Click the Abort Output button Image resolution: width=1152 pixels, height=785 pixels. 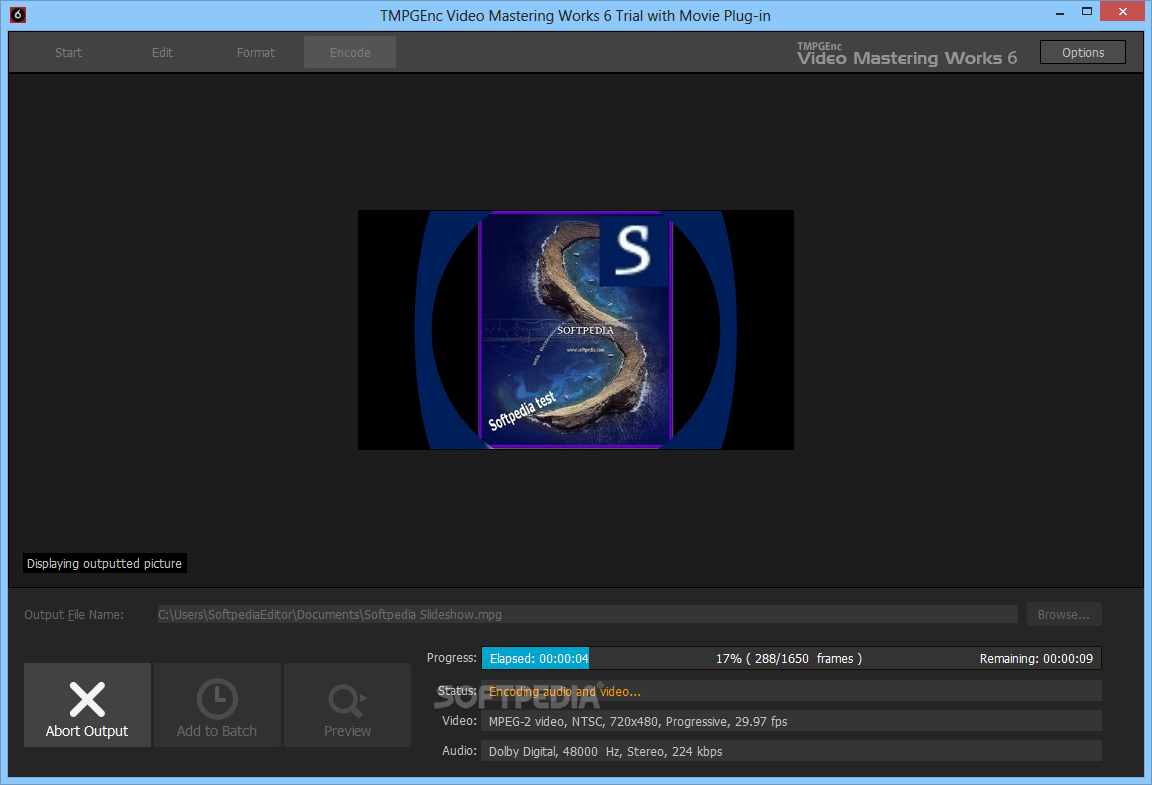pos(87,705)
